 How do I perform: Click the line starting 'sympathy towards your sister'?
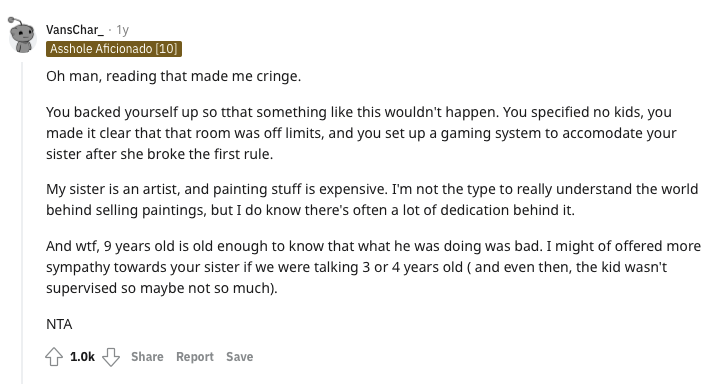356,267
